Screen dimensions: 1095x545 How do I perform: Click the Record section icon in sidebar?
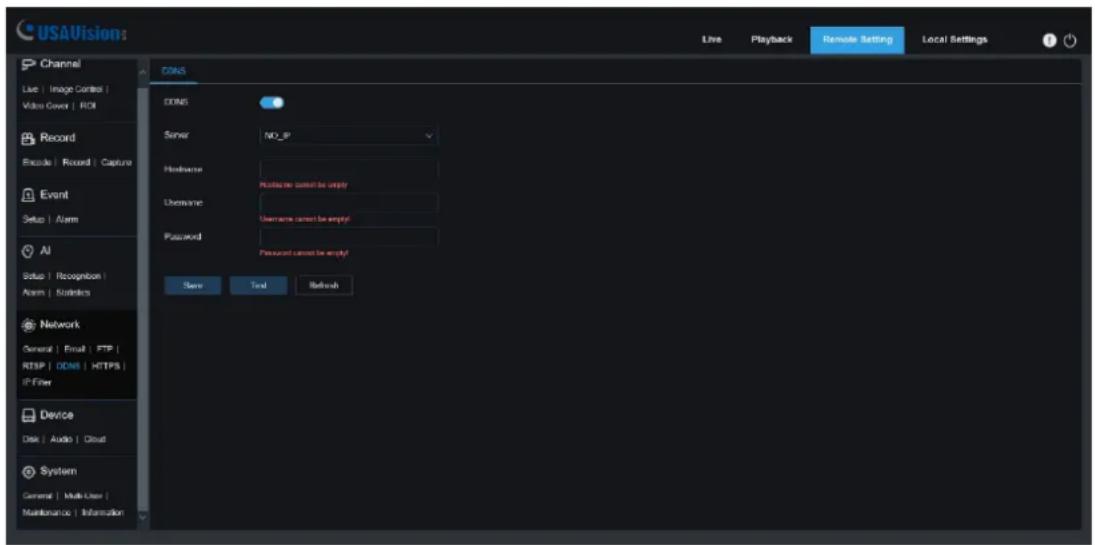click(27, 138)
